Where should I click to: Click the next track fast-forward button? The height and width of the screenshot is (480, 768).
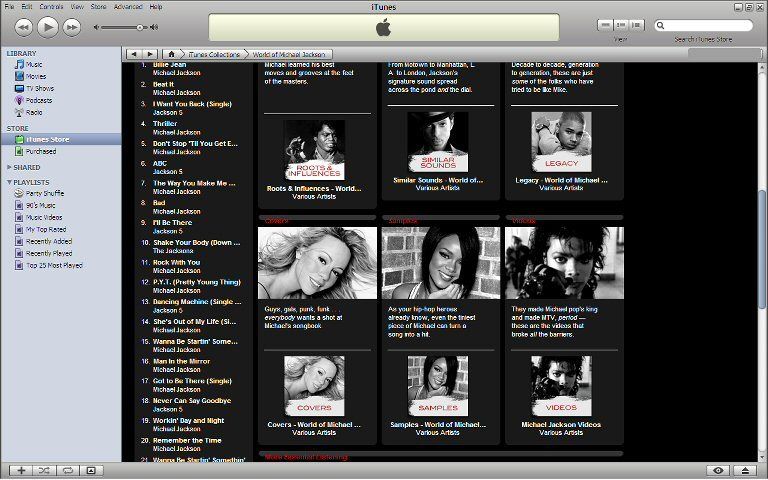click(x=72, y=27)
